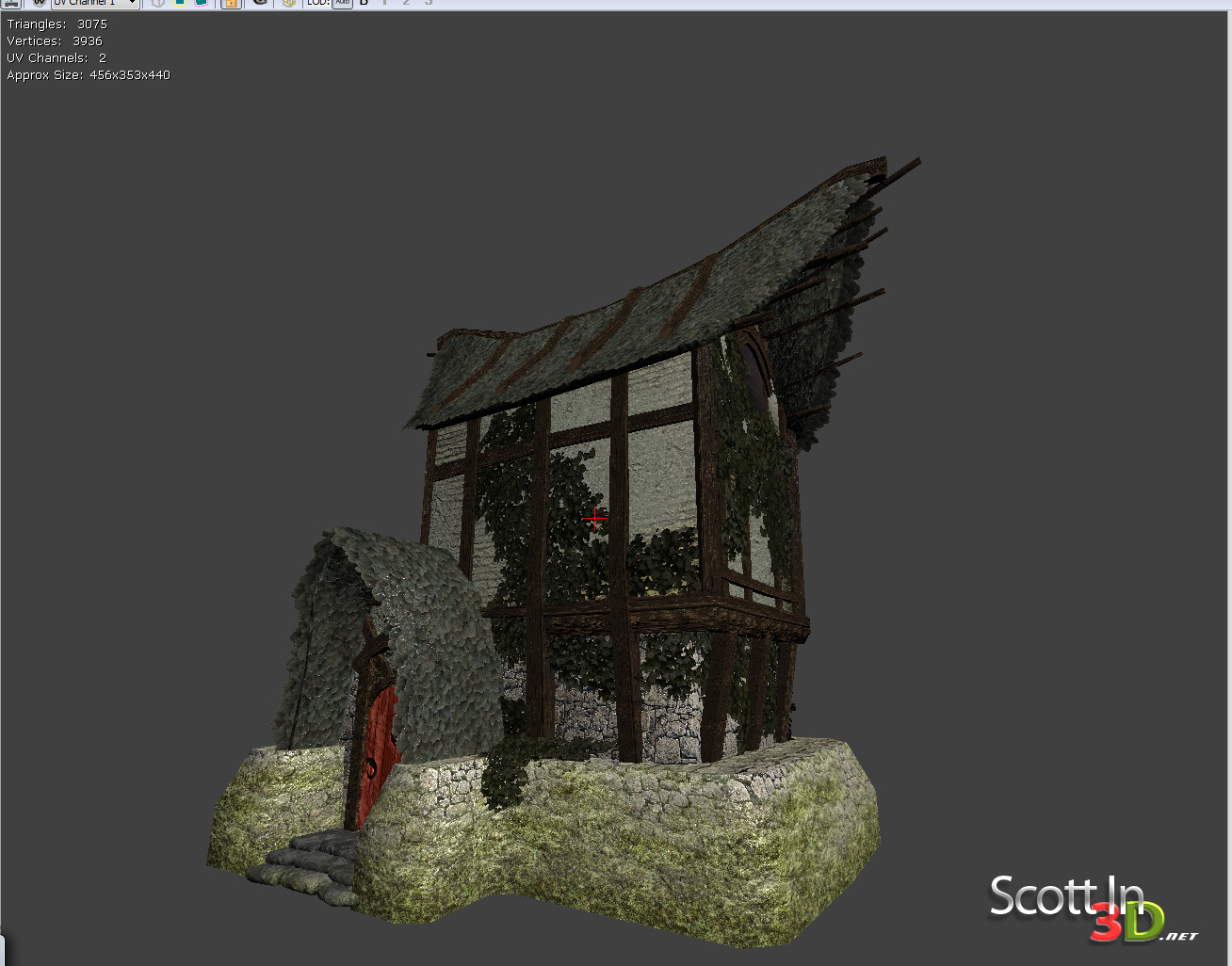The height and width of the screenshot is (966, 1232).
Task: Open the UV Channel 1 dropdown
Action: 95,3
